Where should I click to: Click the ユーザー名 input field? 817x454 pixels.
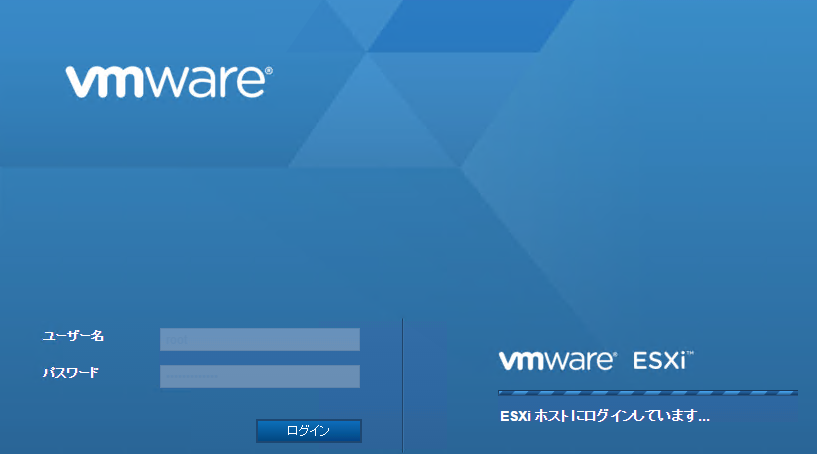tap(259, 339)
